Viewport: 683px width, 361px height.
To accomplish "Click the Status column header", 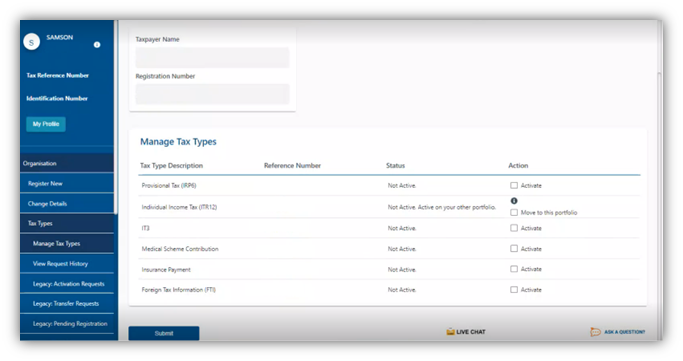I will coord(396,165).
